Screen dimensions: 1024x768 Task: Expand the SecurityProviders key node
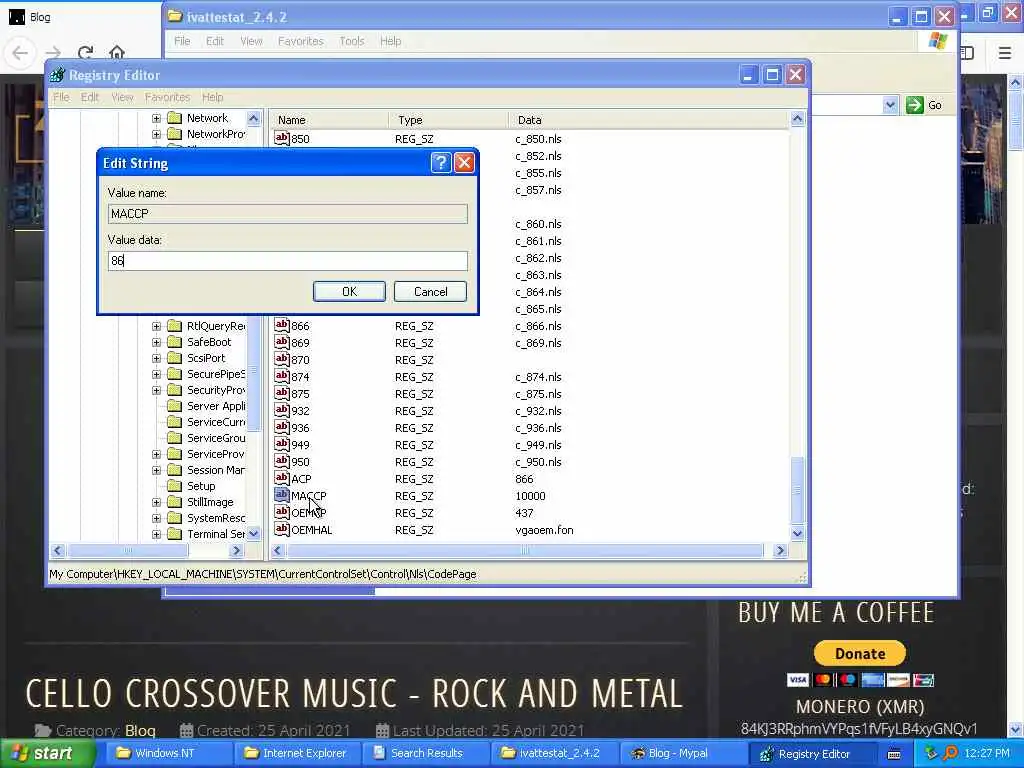click(156, 390)
